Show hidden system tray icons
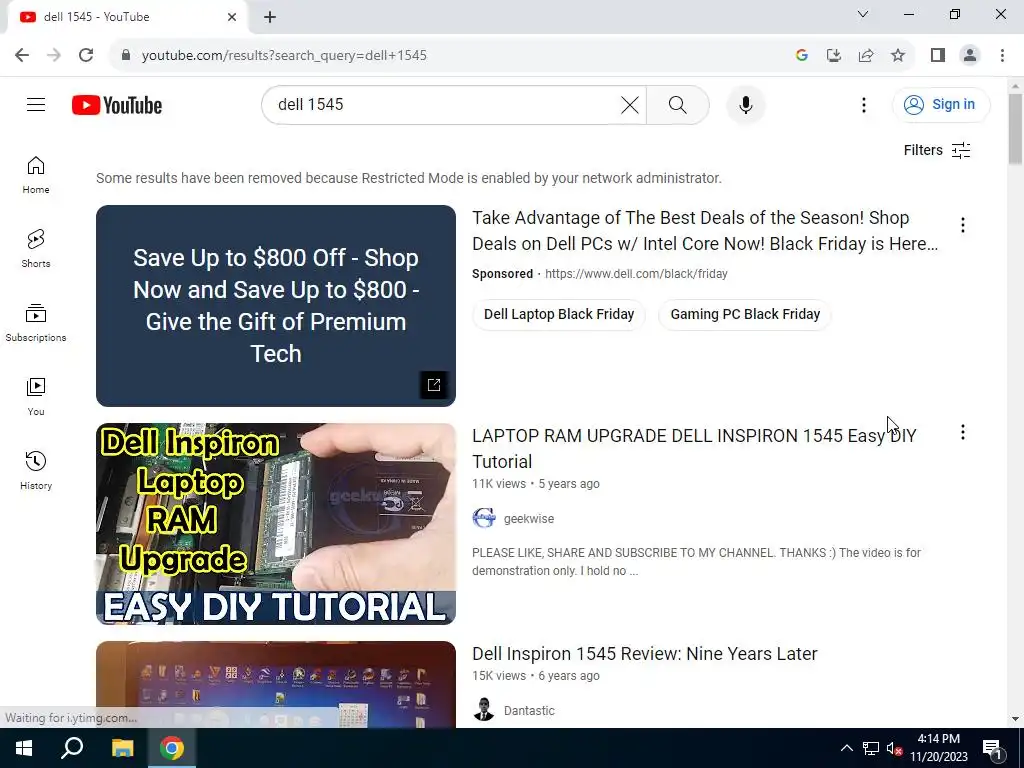1024x768 pixels. pyautogui.click(x=846, y=748)
